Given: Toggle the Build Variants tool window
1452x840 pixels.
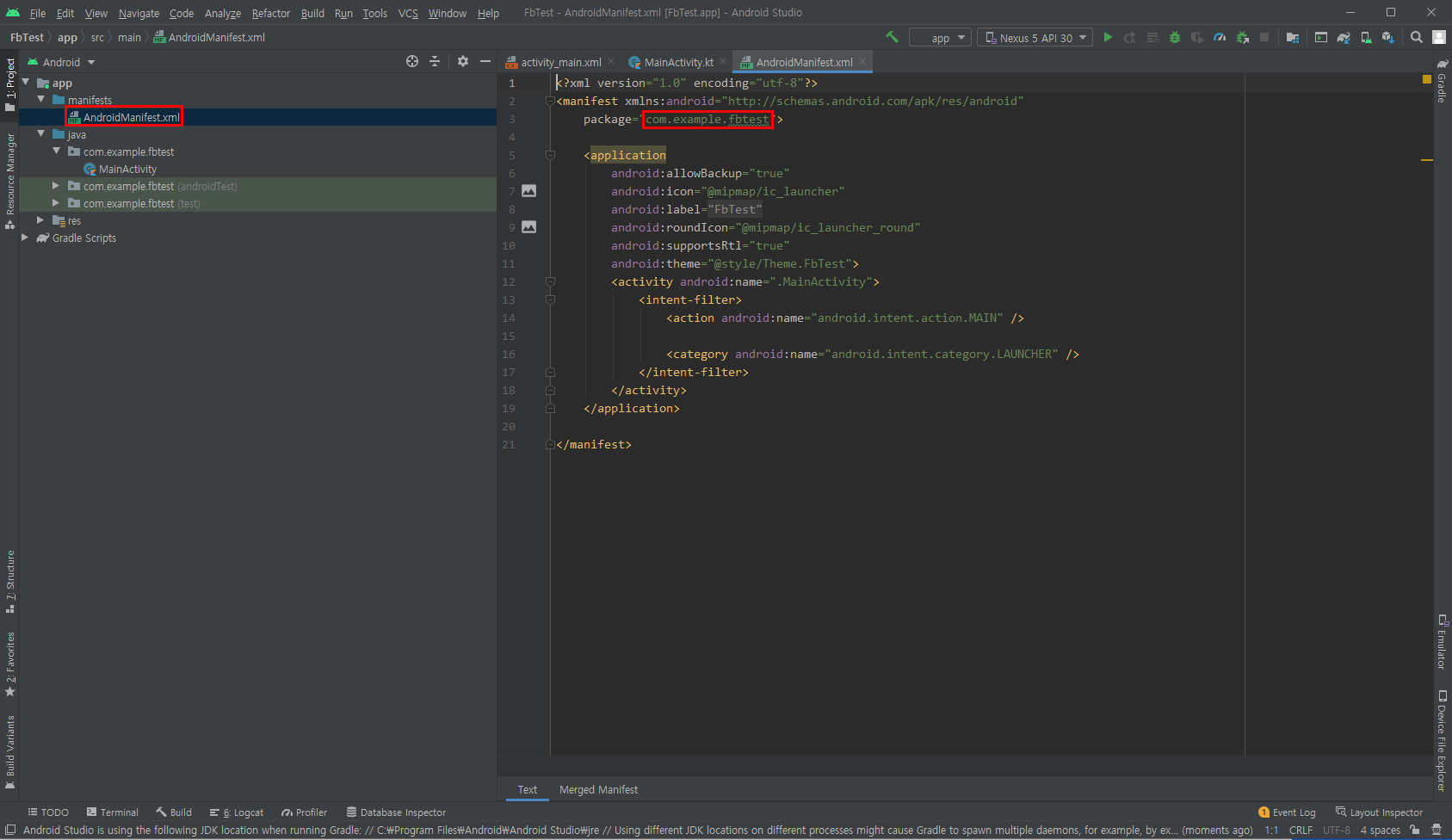Looking at the screenshot, I should coord(10,751).
